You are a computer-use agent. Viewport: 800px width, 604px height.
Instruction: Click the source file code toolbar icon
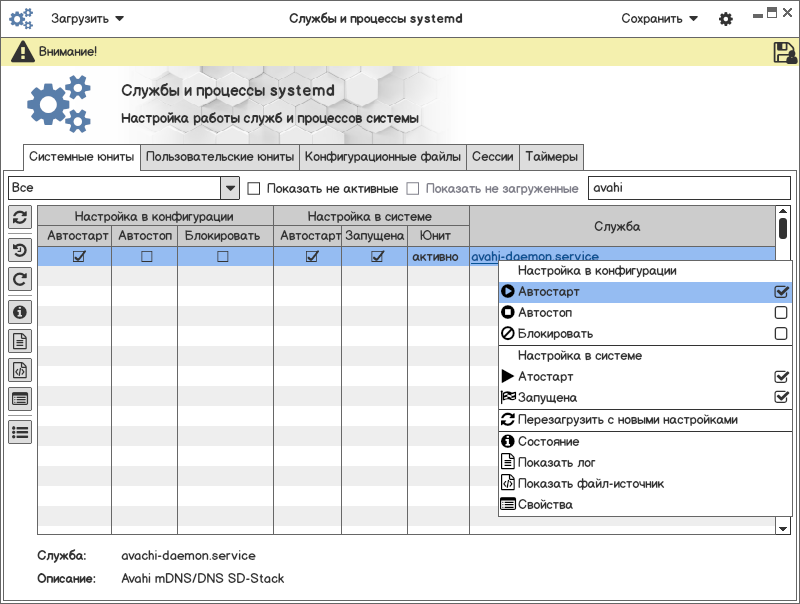pyautogui.click(x=20, y=370)
